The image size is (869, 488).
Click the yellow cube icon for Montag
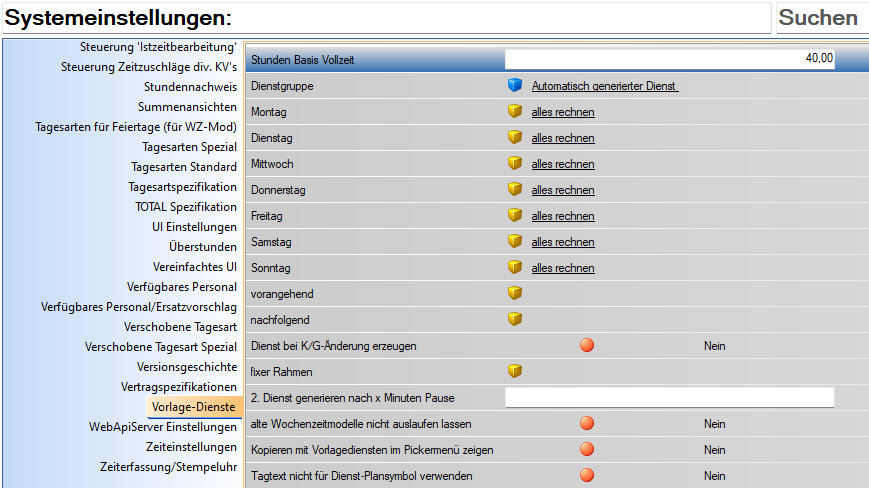tap(515, 112)
